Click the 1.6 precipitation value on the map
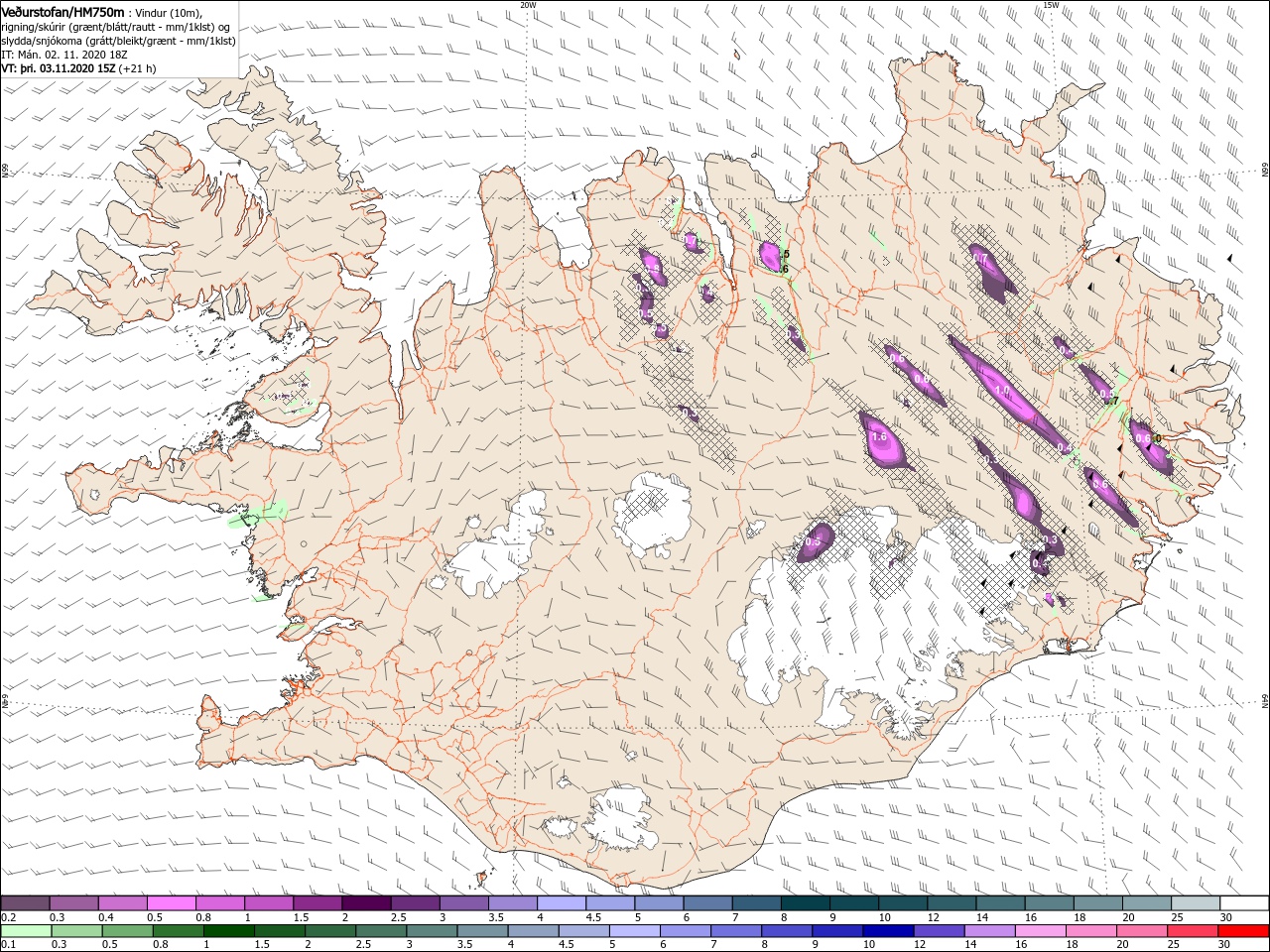Image resolution: width=1270 pixels, height=952 pixels. (x=878, y=436)
